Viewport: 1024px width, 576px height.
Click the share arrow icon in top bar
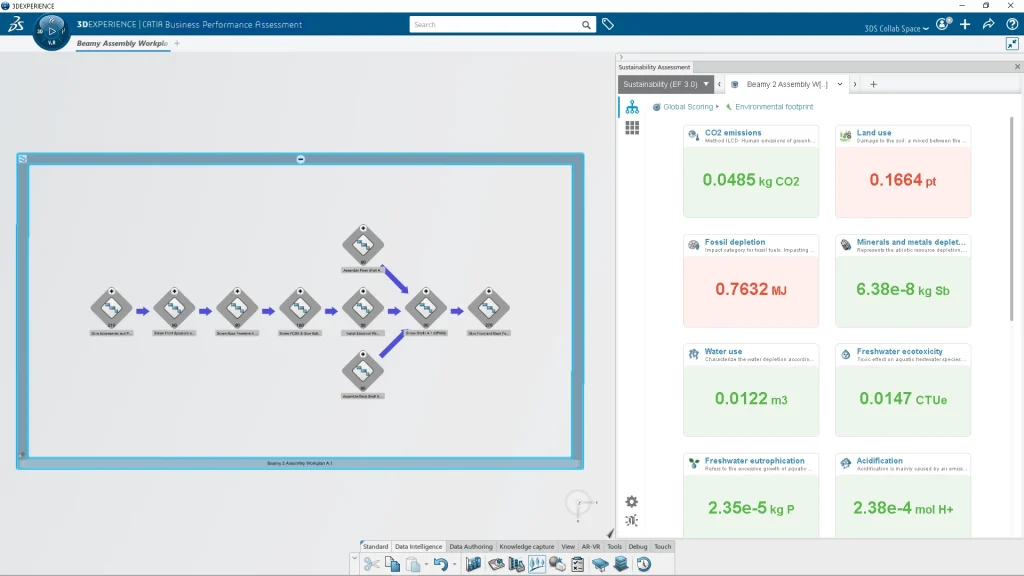[988, 24]
